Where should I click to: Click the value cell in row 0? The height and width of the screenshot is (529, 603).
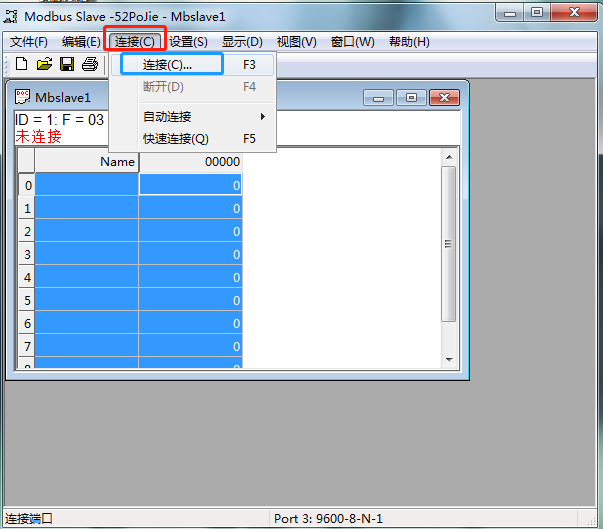click(190, 185)
